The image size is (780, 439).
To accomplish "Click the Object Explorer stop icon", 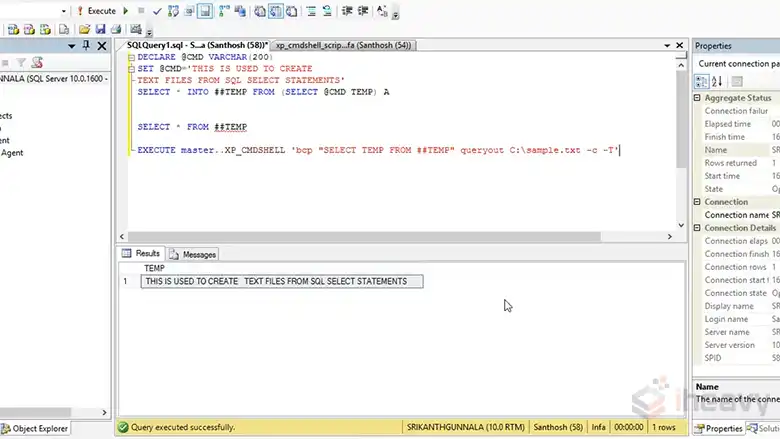I will pos(5,63).
